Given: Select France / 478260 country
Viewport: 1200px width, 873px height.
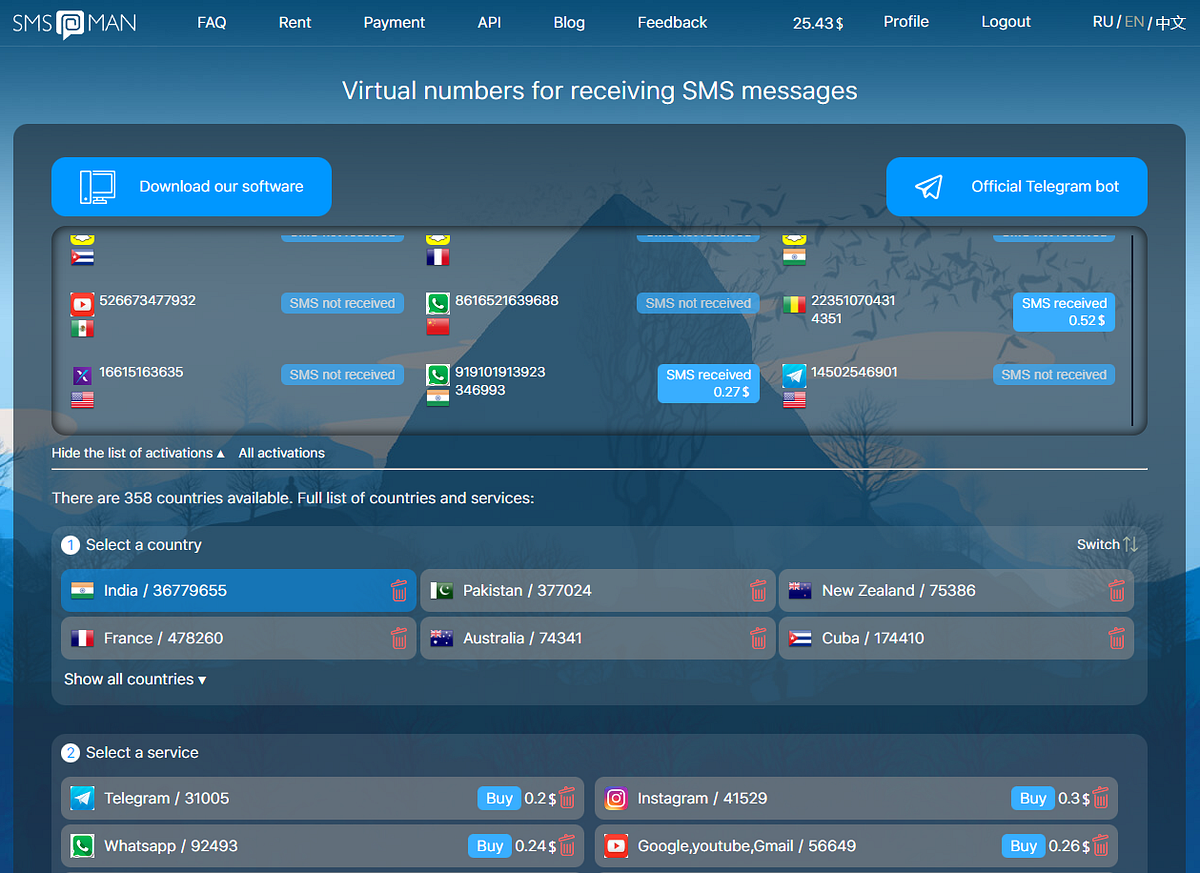Looking at the screenshot, I should [238, 638].
